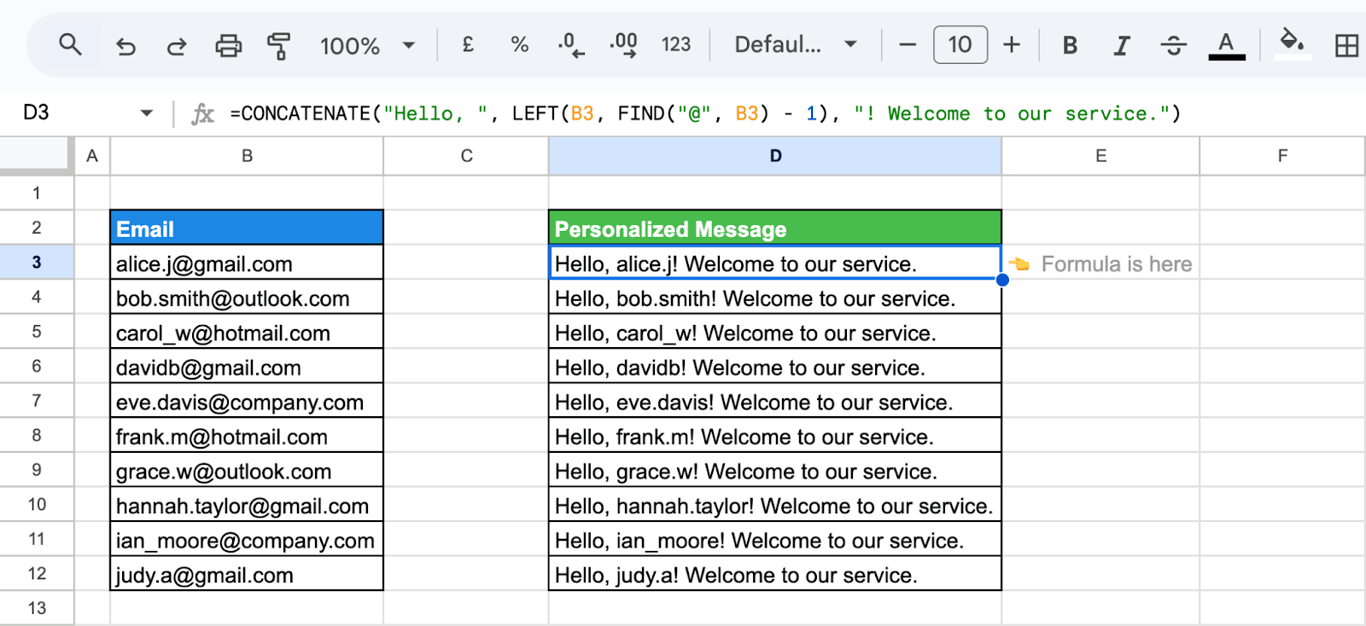Print the spreadsheet
Image resolution: width=1366 pixels, height=626 pixels.
(229, 45)
